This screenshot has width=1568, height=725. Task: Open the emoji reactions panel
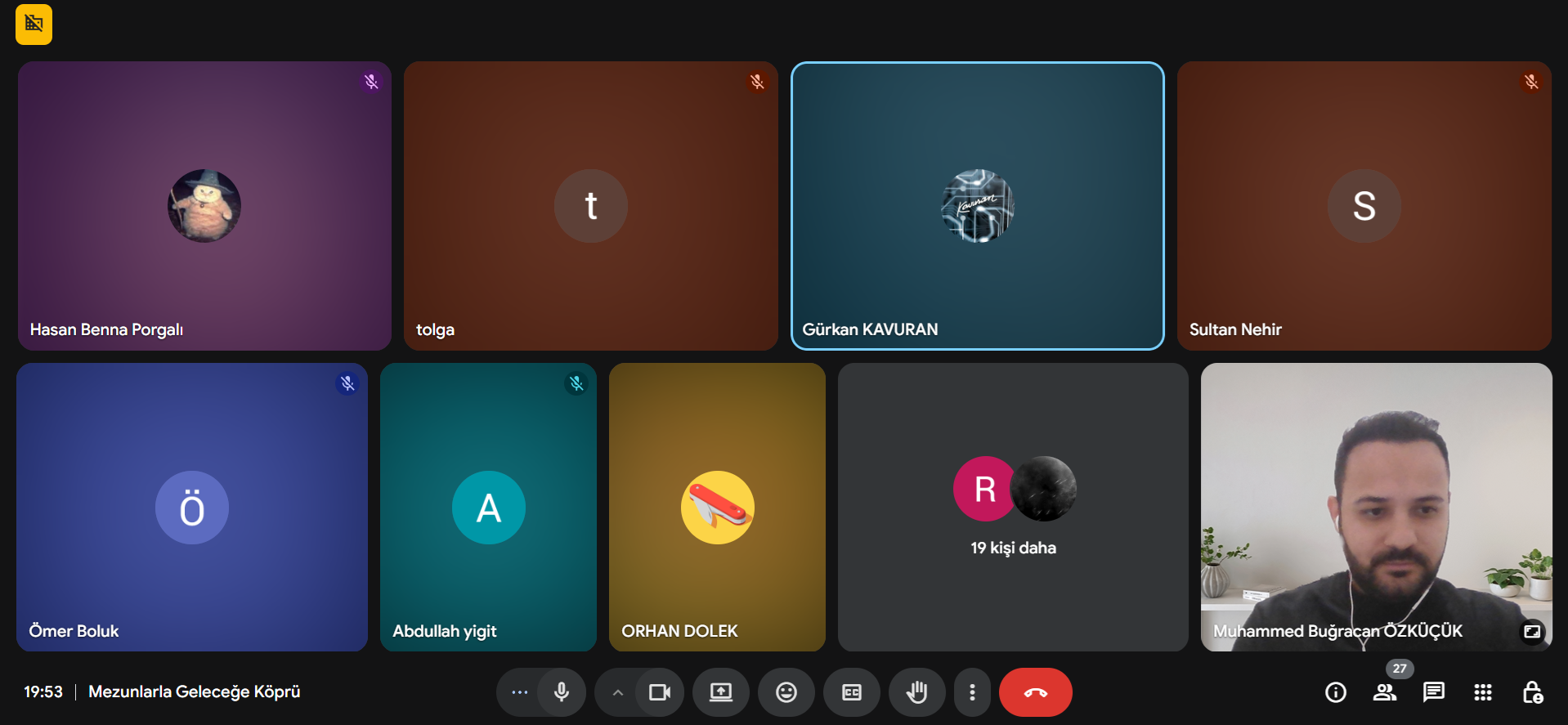click(786, 692)
